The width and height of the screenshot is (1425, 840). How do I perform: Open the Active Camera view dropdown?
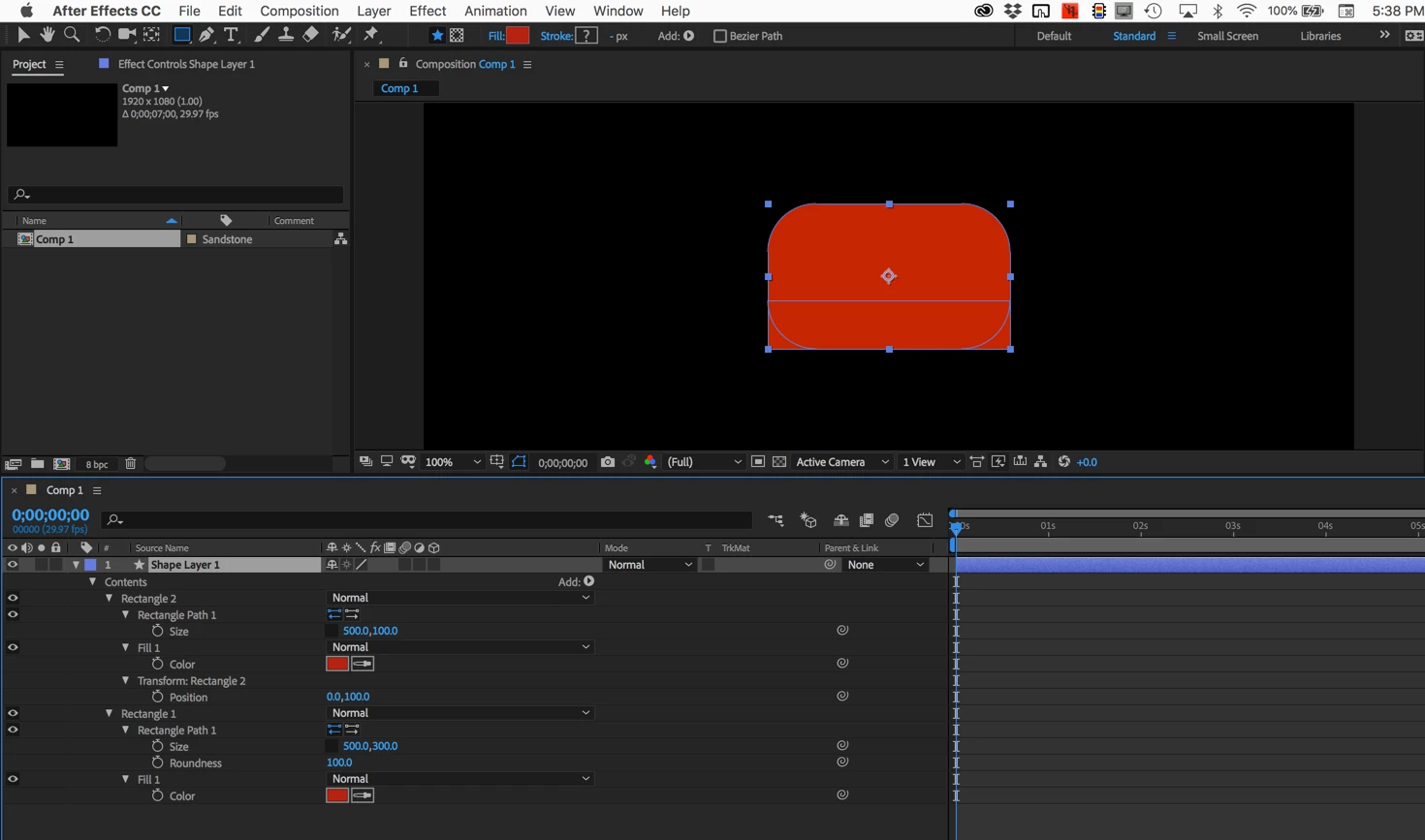pos(841,462)
